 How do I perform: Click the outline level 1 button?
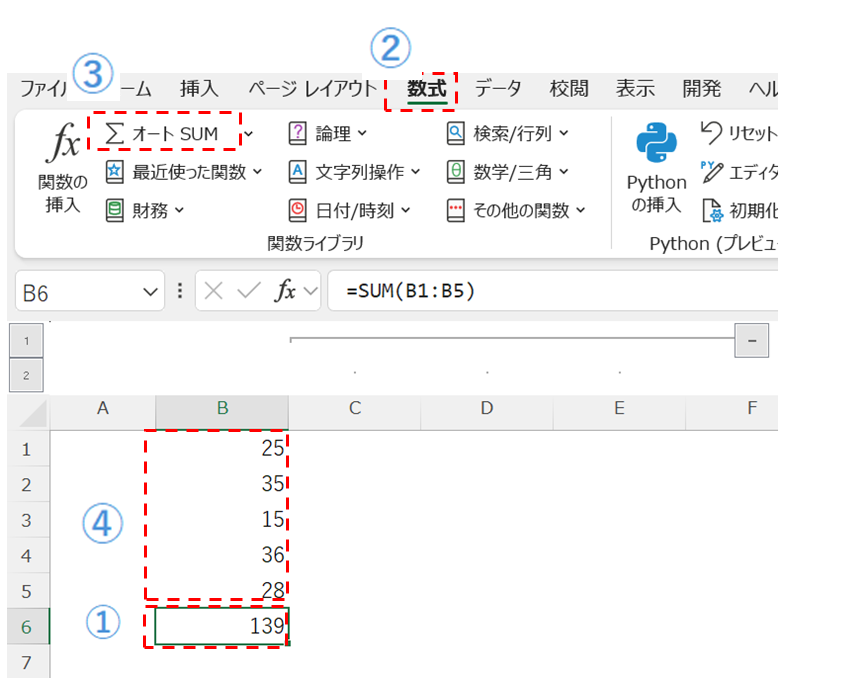25,341
